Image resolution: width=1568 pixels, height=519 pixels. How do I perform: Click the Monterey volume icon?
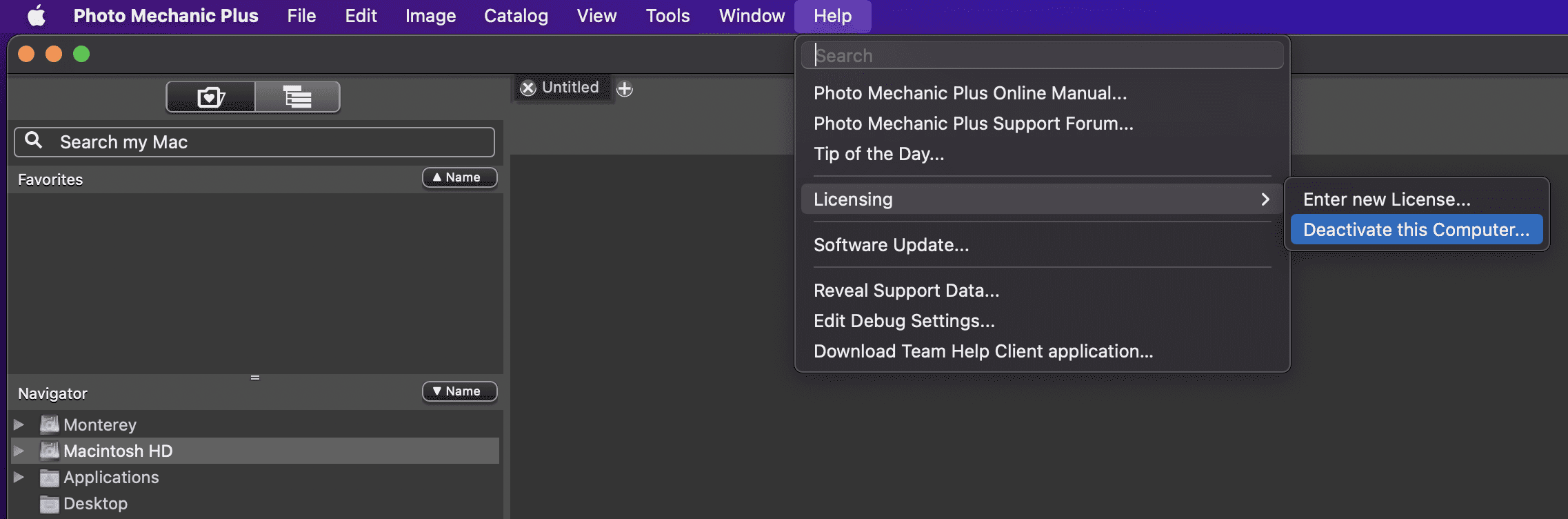pos(49,424)
